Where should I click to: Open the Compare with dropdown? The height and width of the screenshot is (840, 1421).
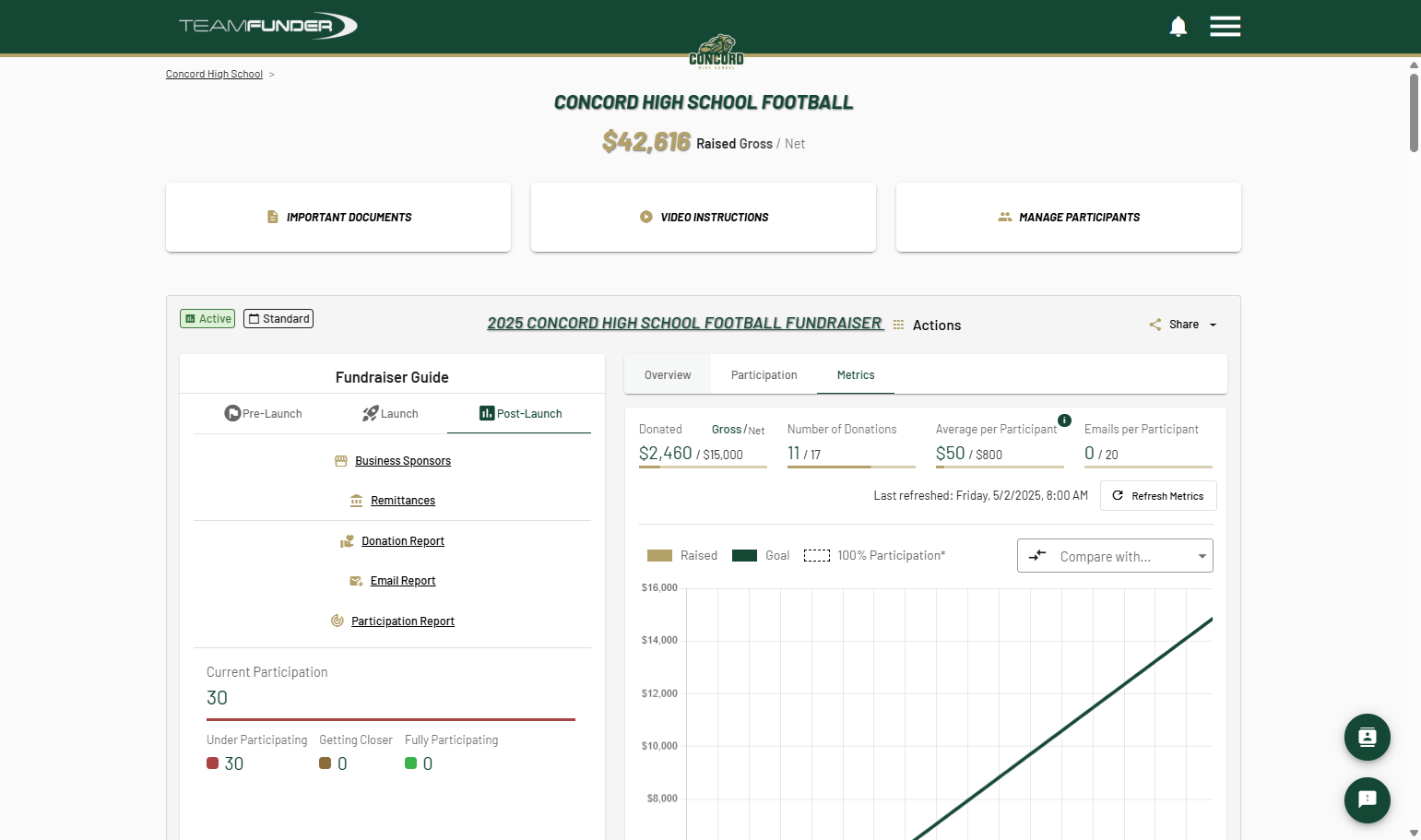click(1115, 556)
